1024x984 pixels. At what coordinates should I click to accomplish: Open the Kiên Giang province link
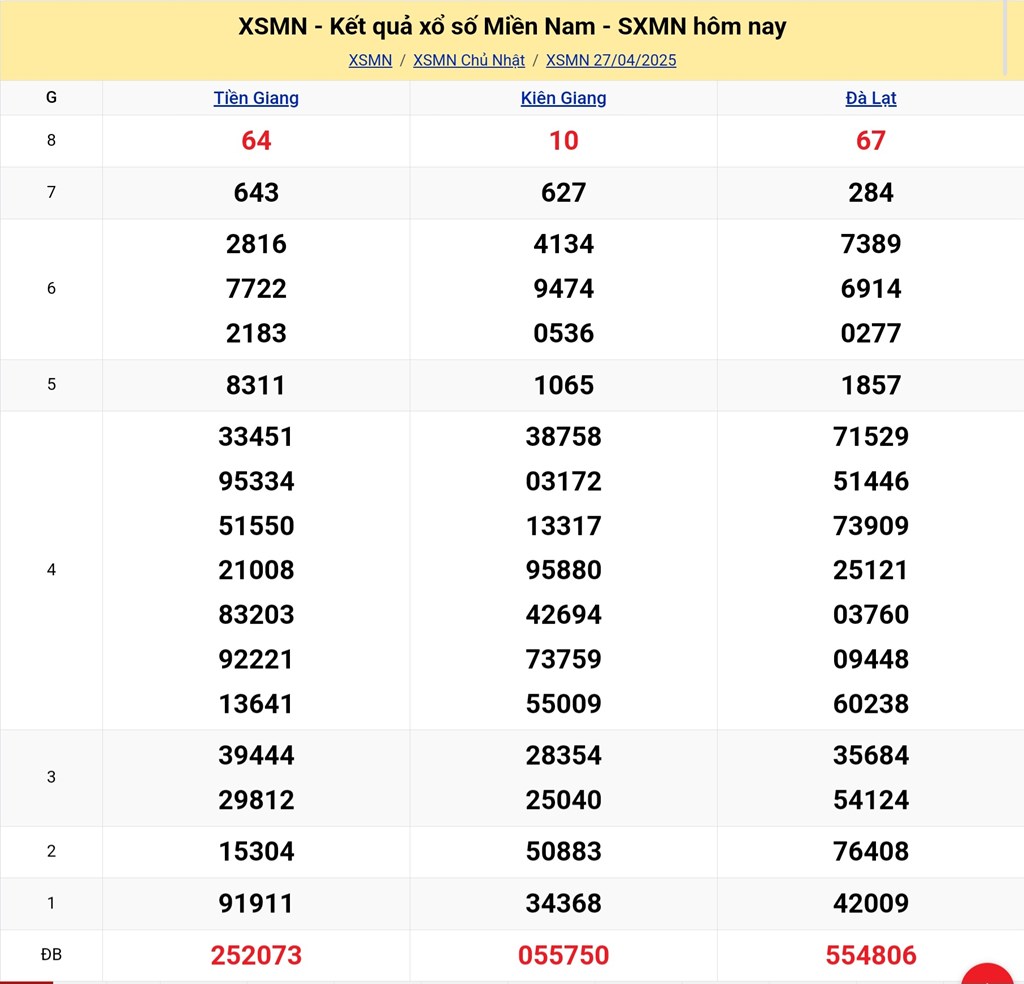coord(563,98)
